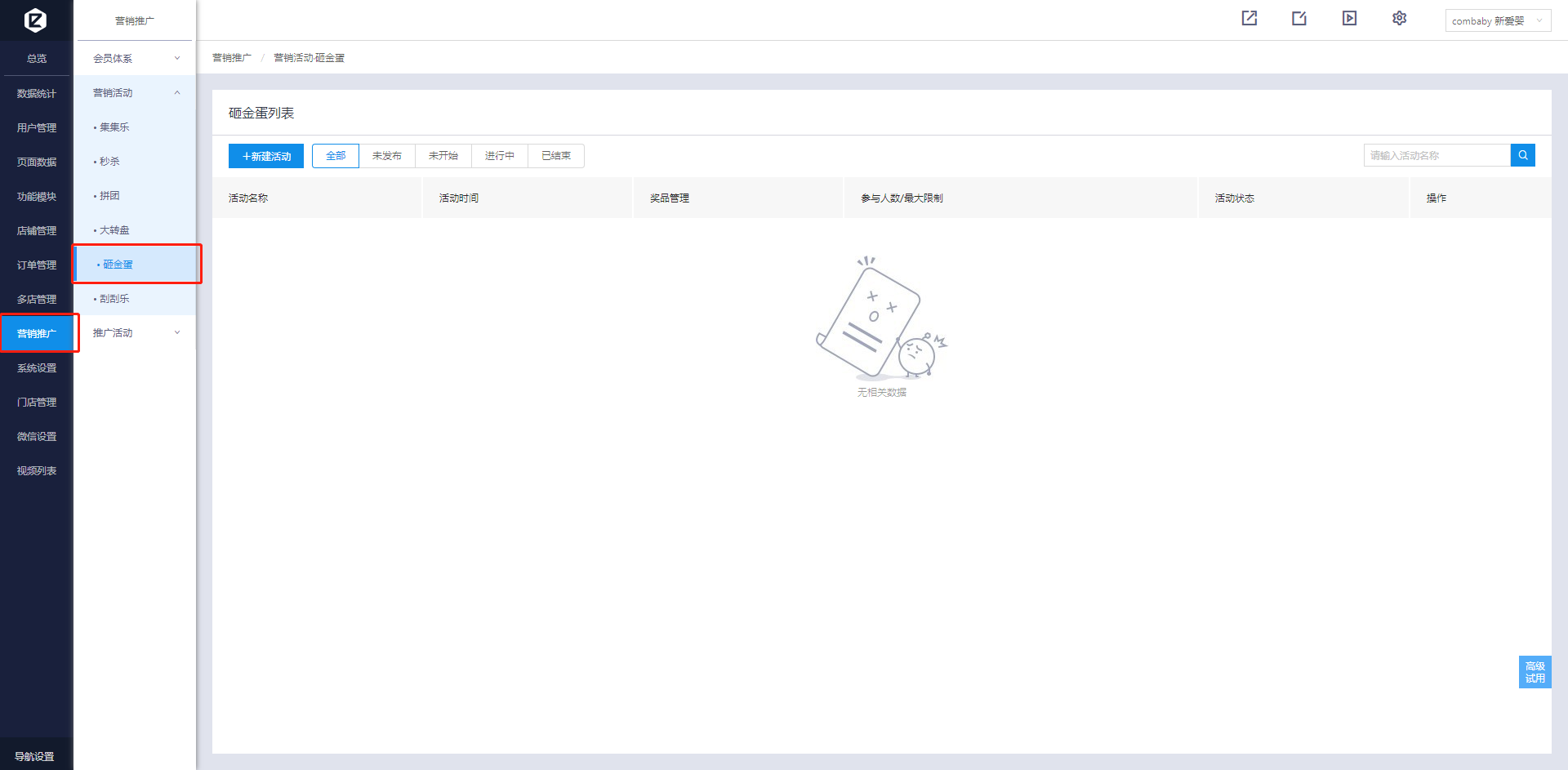Screen dimensions: 1568x770
Task: Click 营销推广 breadcrumb link
Action: point(232,58)
